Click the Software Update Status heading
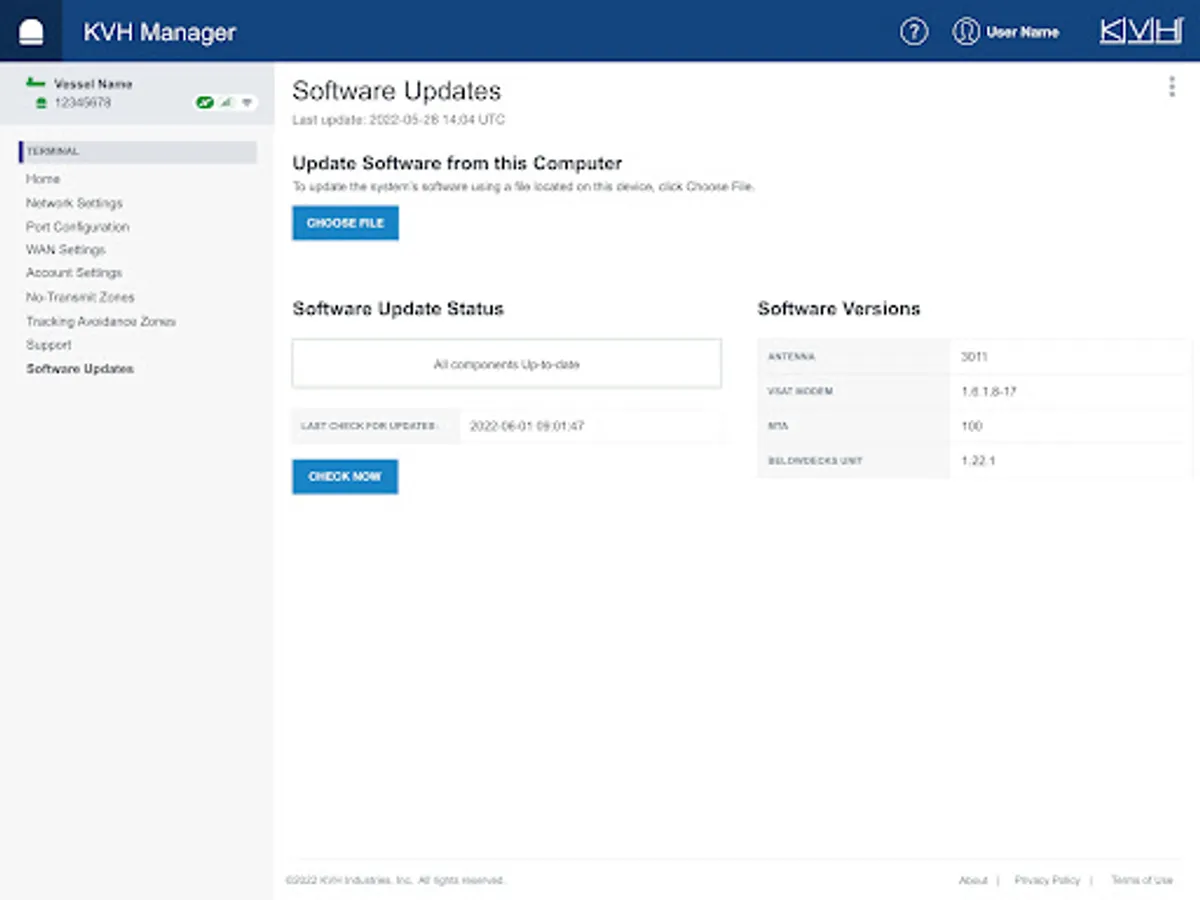The width and height of the screenshot is (1200, 900). click(x=398, y=309)
